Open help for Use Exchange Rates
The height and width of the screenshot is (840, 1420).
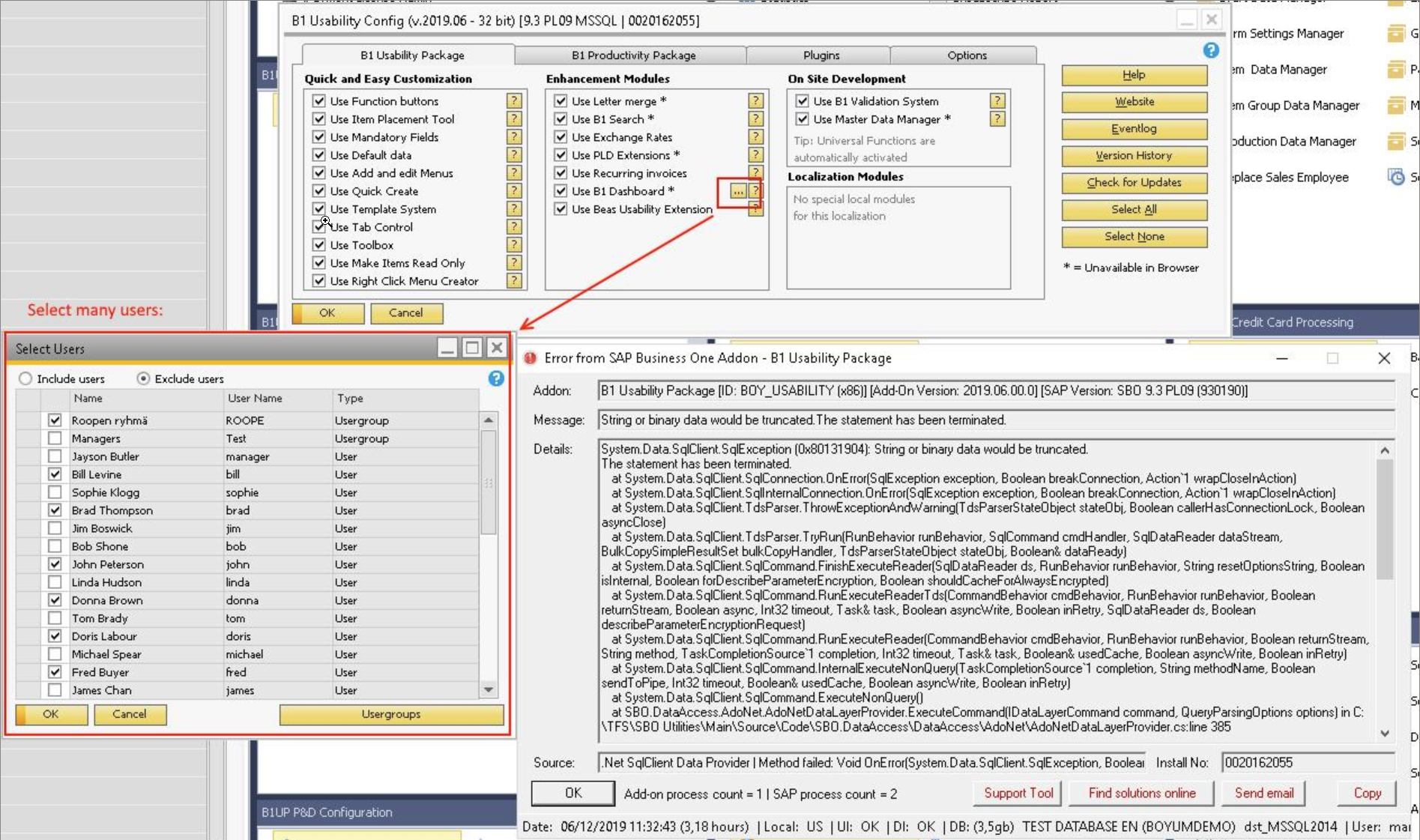(x=756, y=136)
